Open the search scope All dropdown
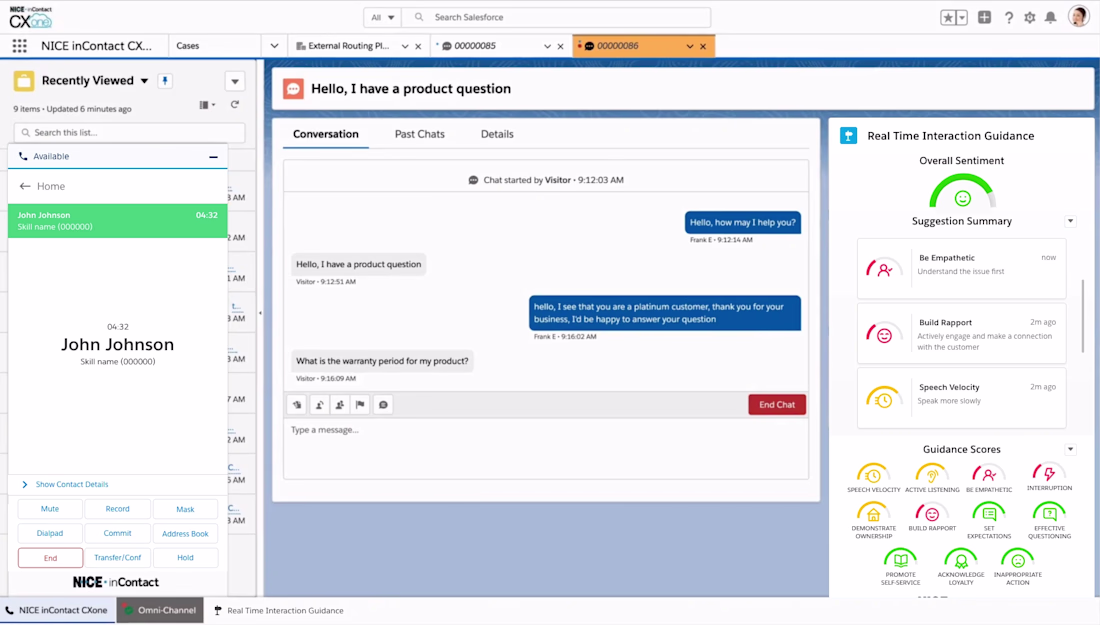 tap(382, 18)
